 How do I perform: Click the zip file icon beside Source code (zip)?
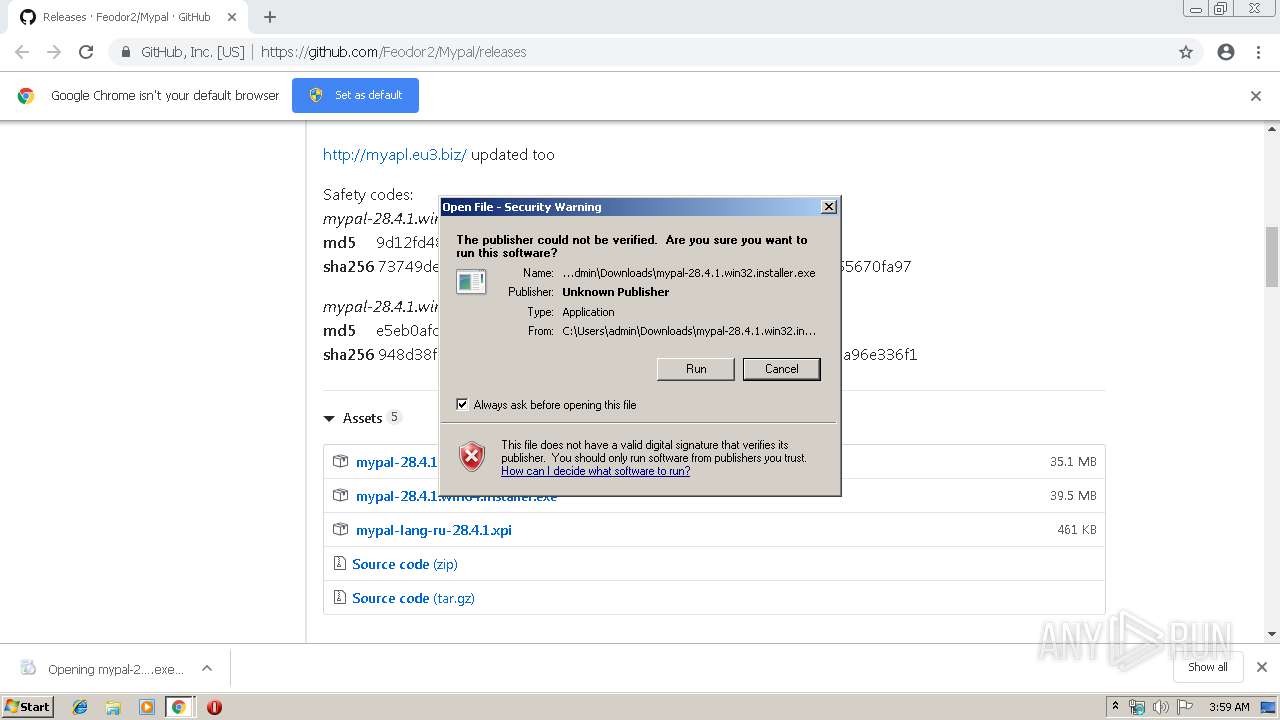[x=340, y=563]
